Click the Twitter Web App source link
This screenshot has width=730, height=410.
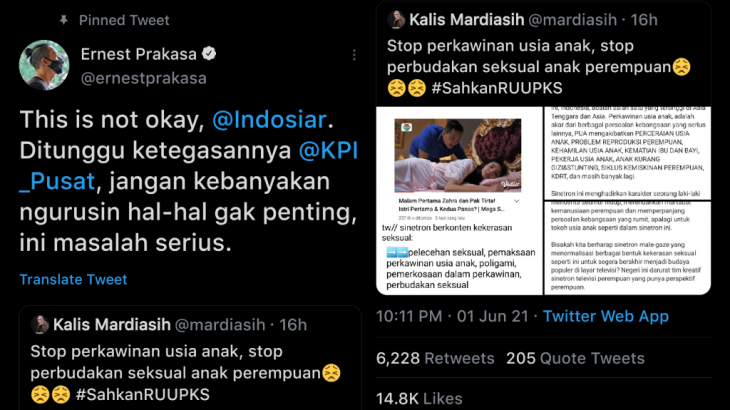(606, 316)
